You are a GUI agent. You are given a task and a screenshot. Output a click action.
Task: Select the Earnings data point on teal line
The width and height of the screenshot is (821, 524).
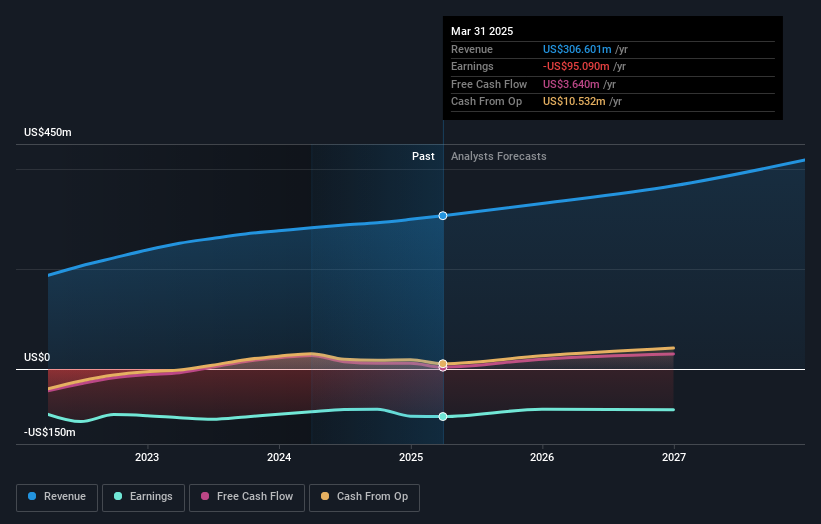tap(443, 417)
